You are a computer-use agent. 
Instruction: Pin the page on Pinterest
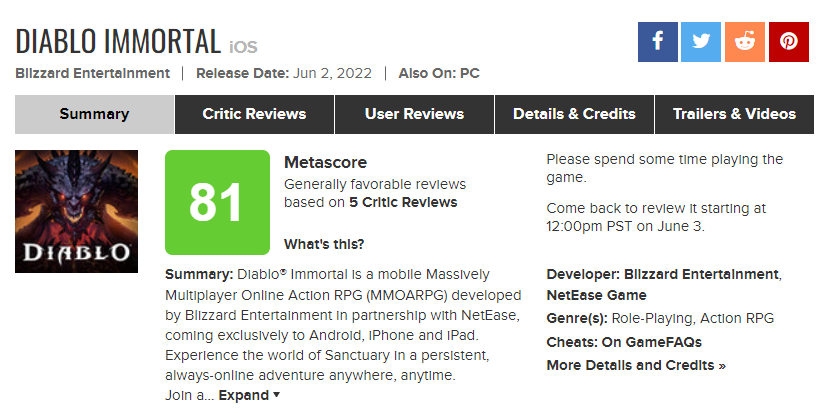[789, 42]
